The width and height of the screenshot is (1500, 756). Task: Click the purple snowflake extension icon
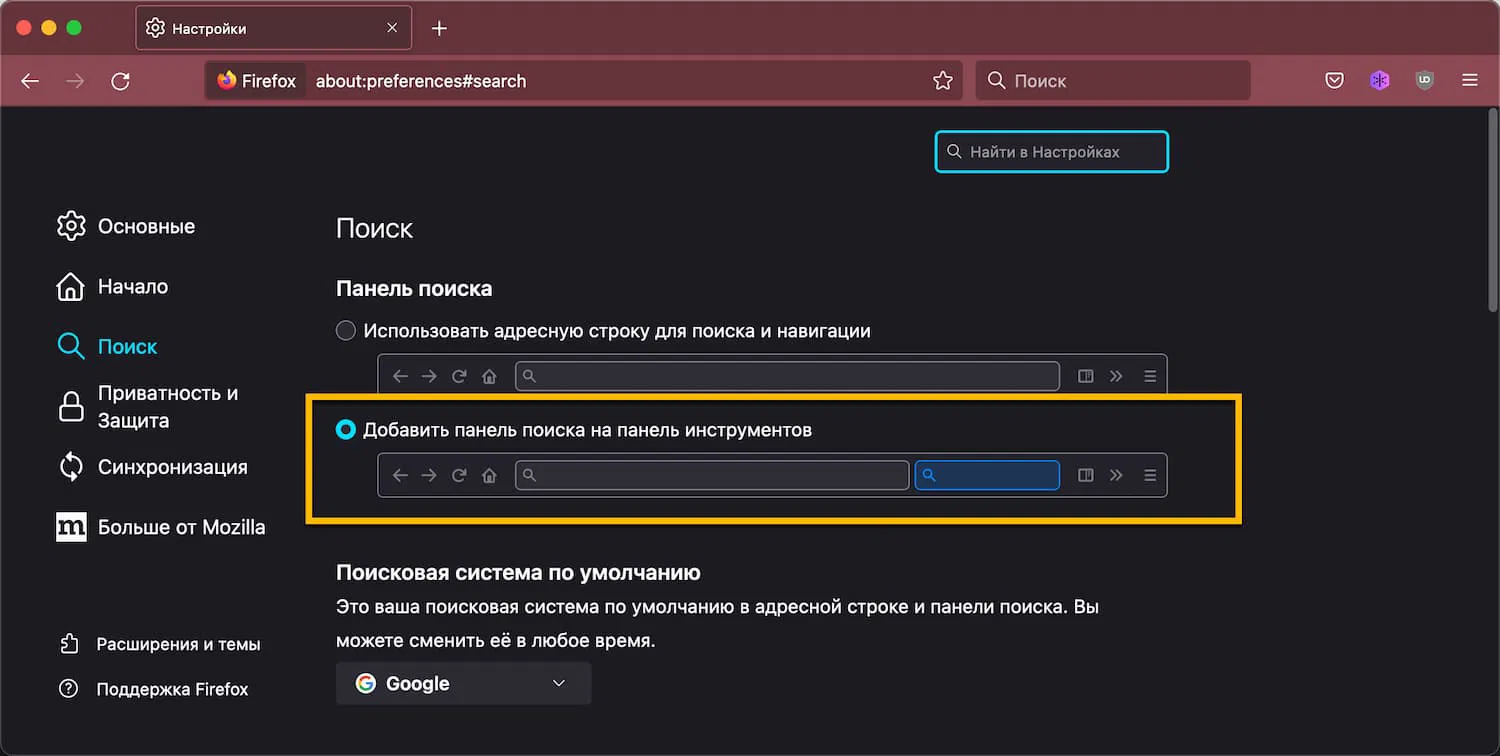click(1380, 81)
